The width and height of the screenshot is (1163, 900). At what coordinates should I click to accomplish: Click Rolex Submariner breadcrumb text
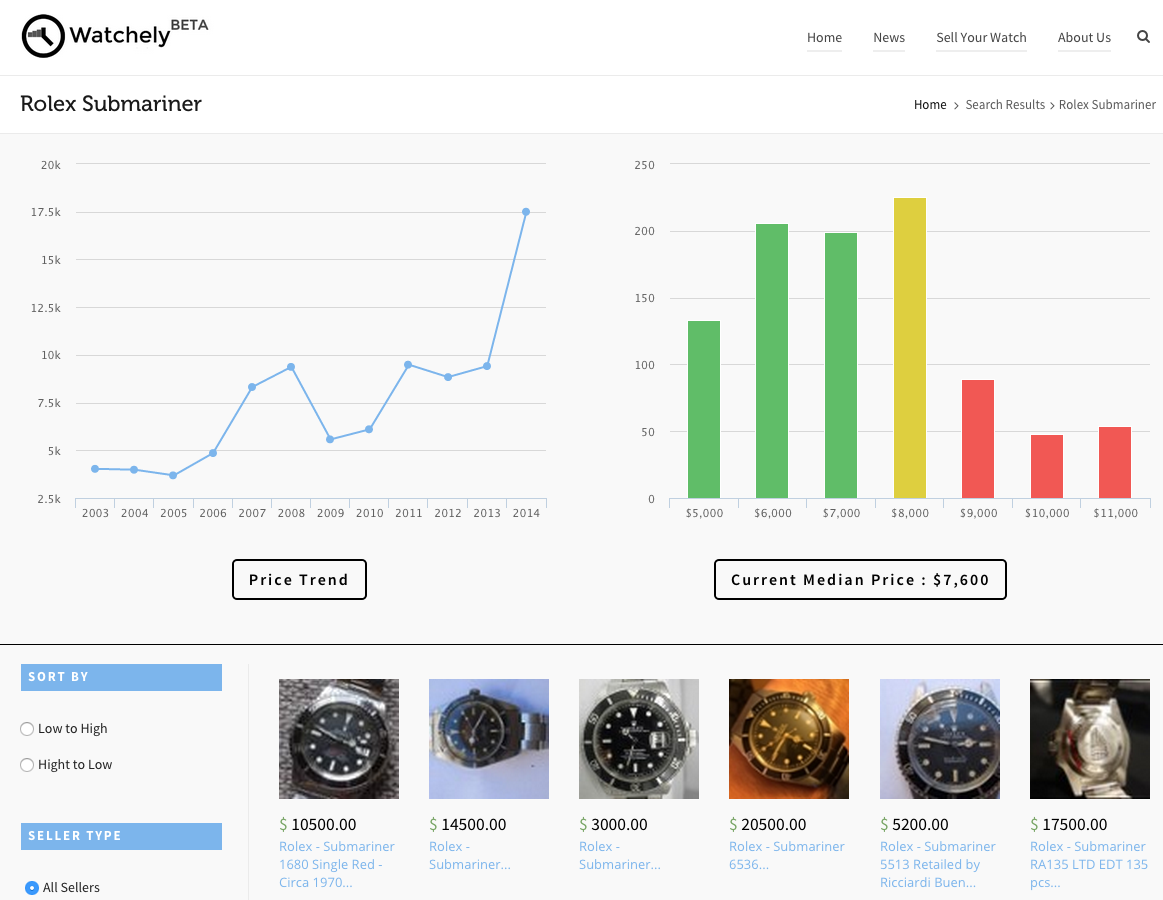[x=1107, y=105]
